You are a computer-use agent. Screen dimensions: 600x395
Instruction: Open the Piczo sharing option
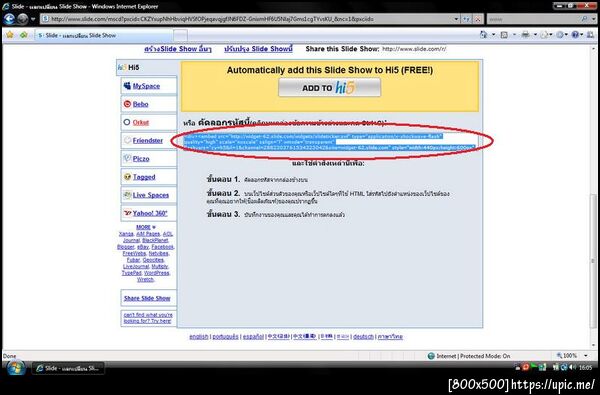141,159
